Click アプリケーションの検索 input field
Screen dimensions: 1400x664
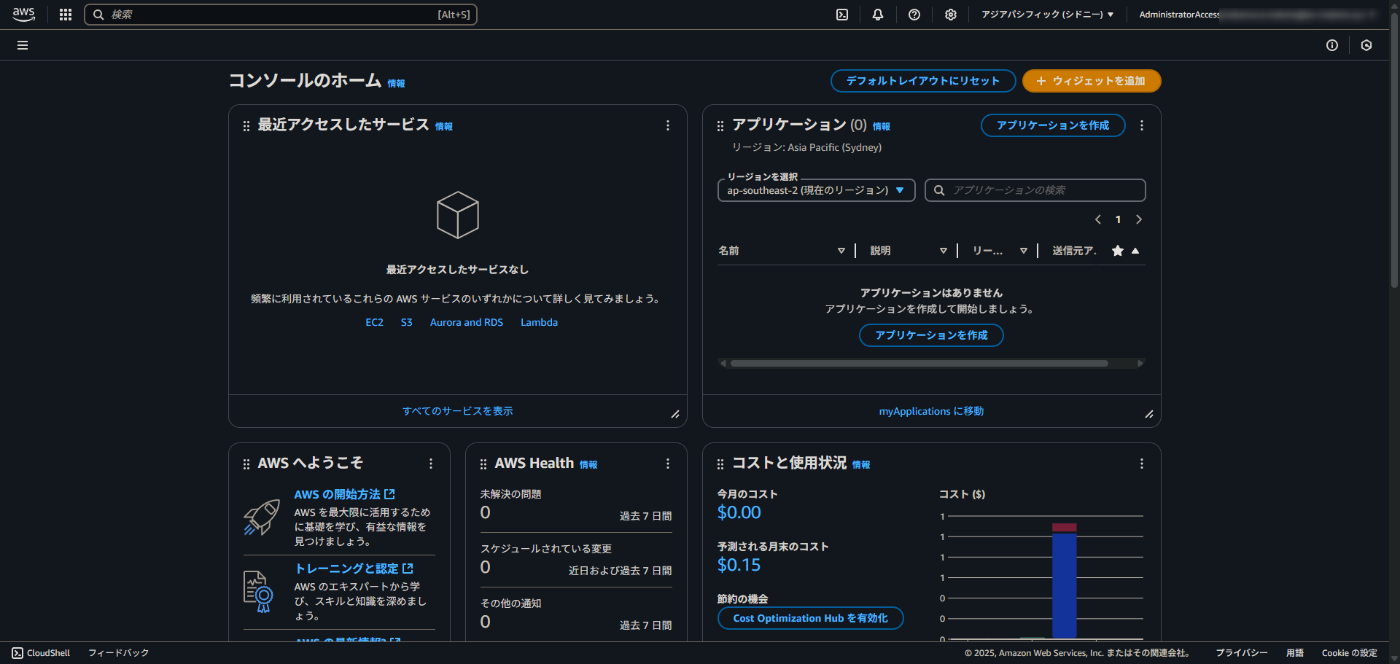tap(1035, 190)
